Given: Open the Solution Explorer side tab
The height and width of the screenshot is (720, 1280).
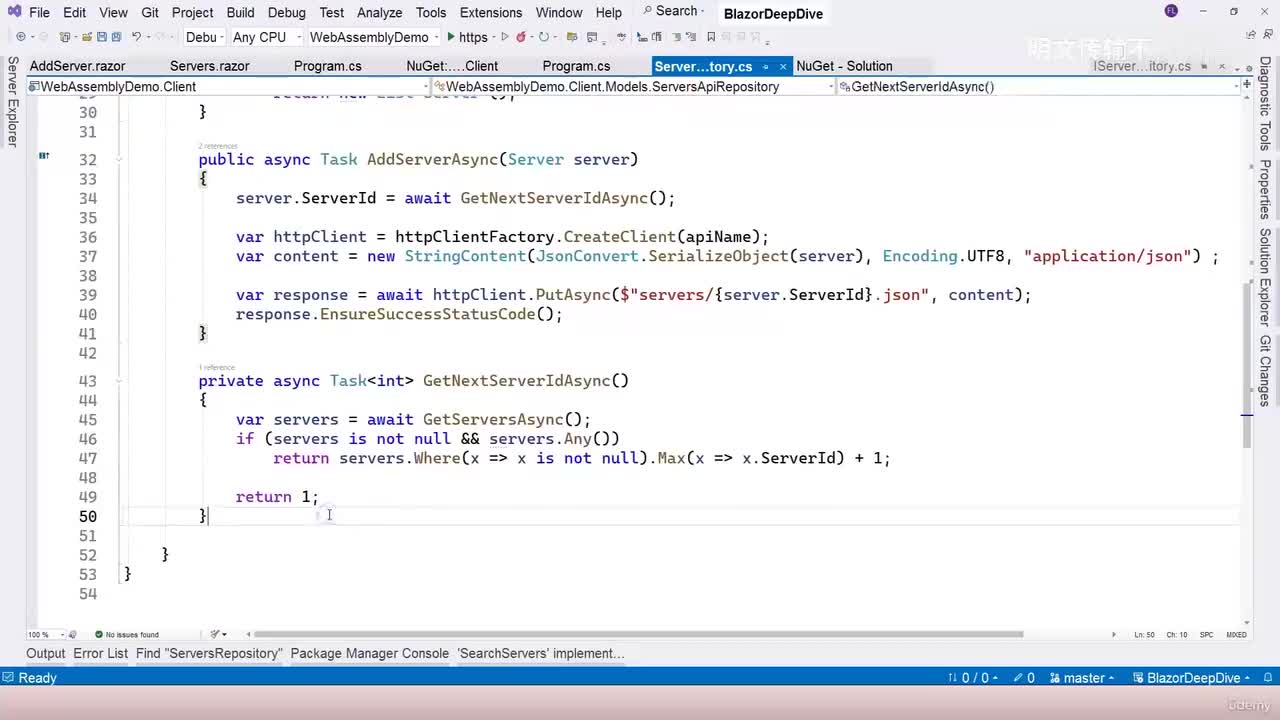Looking at the screenshot, I should 1265,277.
